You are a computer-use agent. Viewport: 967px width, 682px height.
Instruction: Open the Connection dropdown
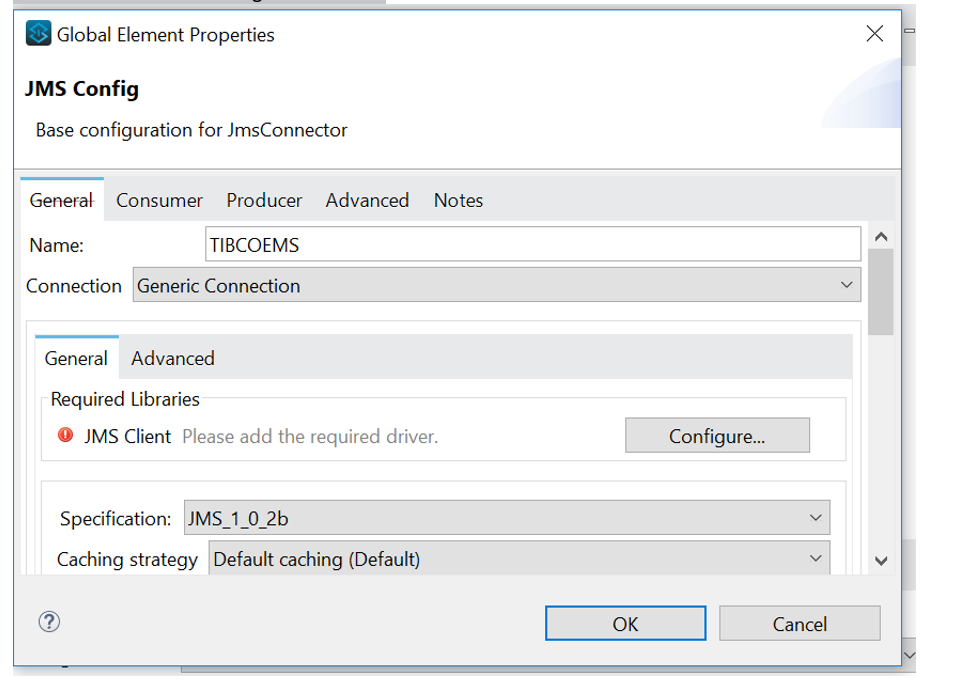tap(496, 285)
